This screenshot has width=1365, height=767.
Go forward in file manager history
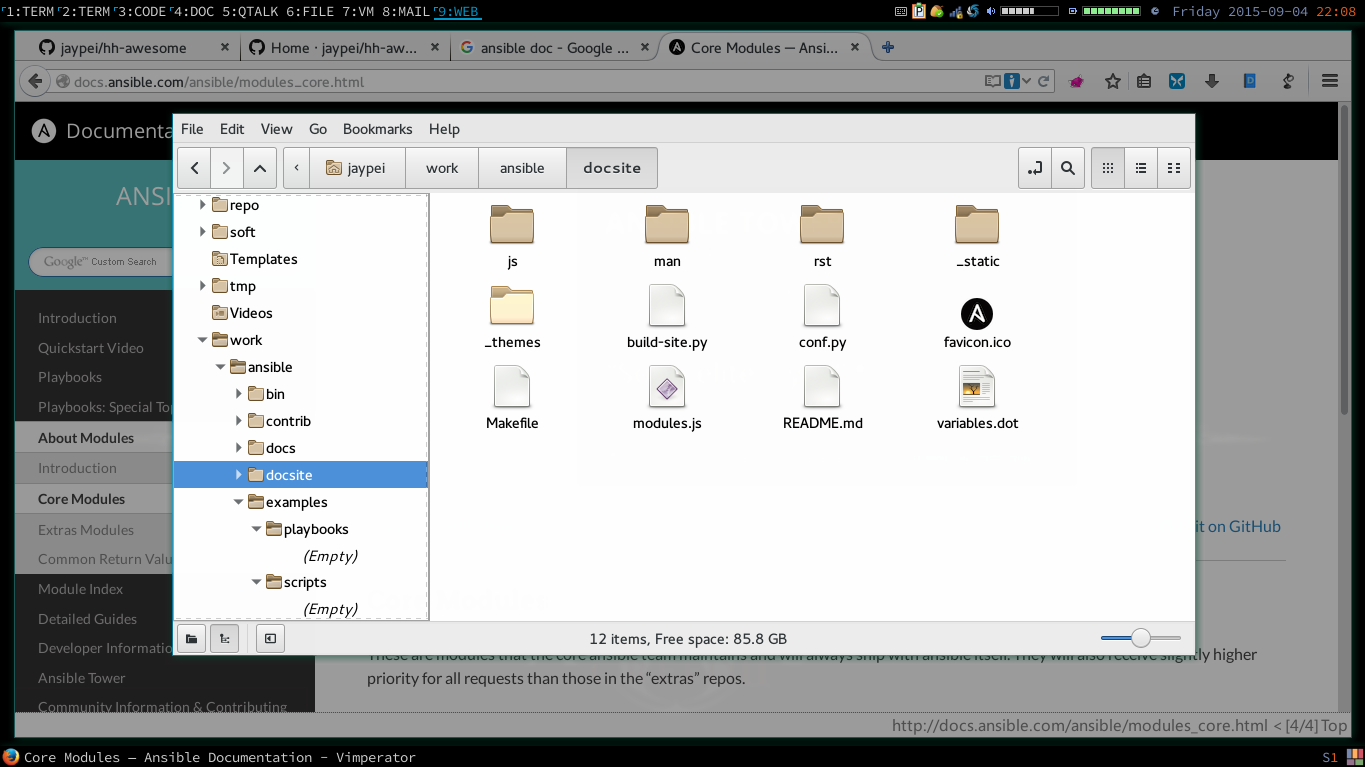click(x=227, y=168)
